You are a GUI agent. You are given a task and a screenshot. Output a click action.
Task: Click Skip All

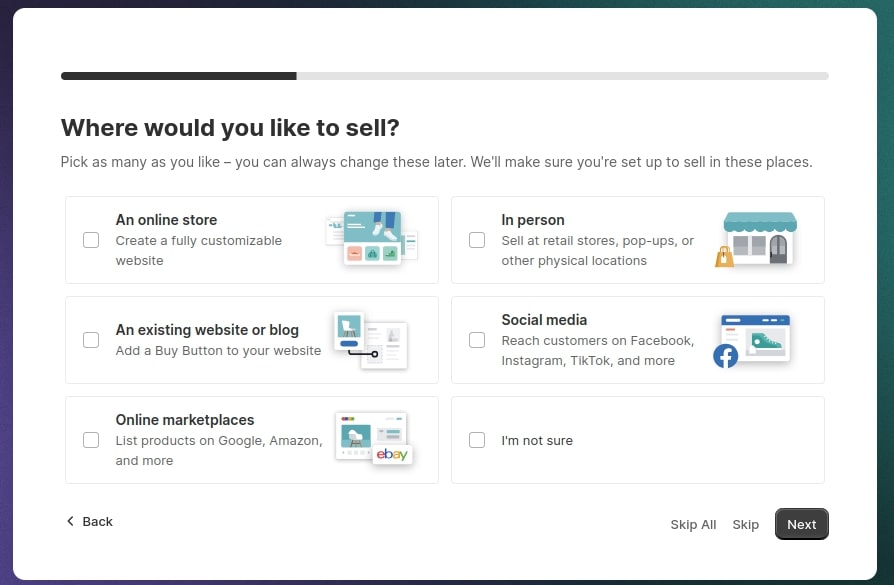(x=693, y=524)
